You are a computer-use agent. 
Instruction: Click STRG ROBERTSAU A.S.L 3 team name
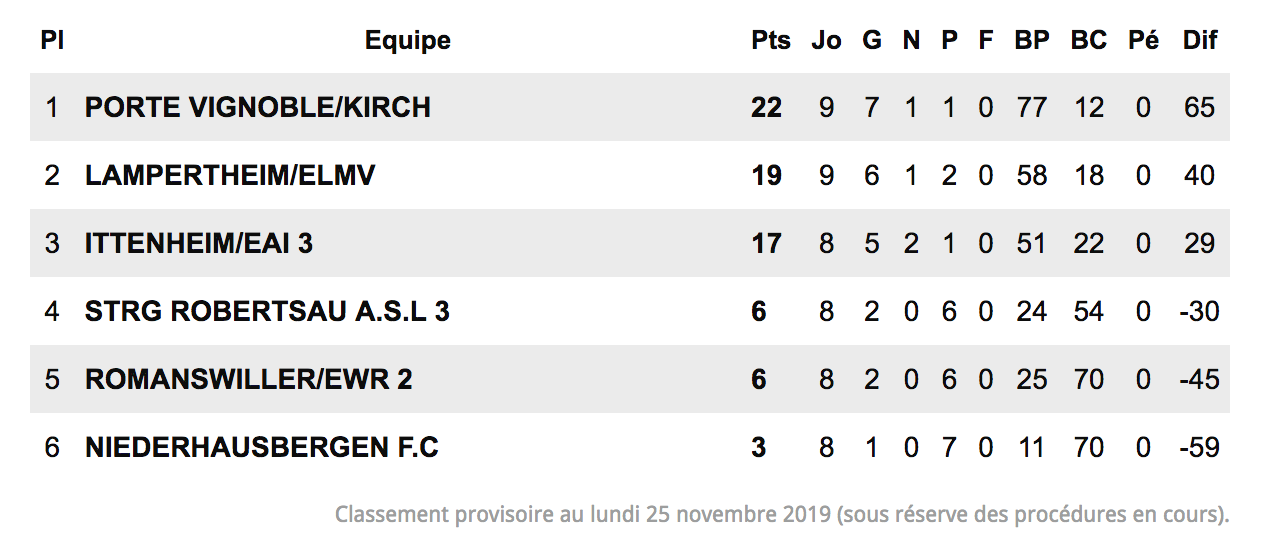[267, 311]
